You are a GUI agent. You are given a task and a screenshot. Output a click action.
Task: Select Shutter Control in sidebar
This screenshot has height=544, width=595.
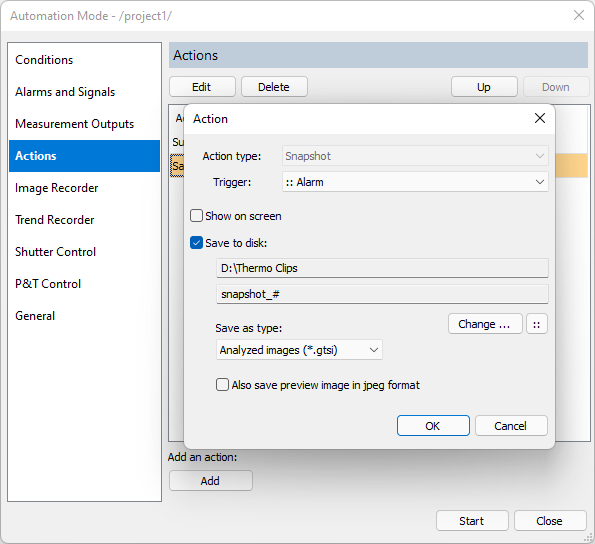pyautogui.click(x=84, y=252)
